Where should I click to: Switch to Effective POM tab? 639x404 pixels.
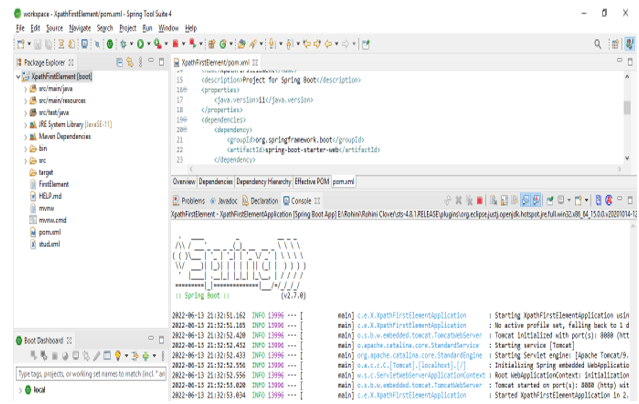[312, 181]
